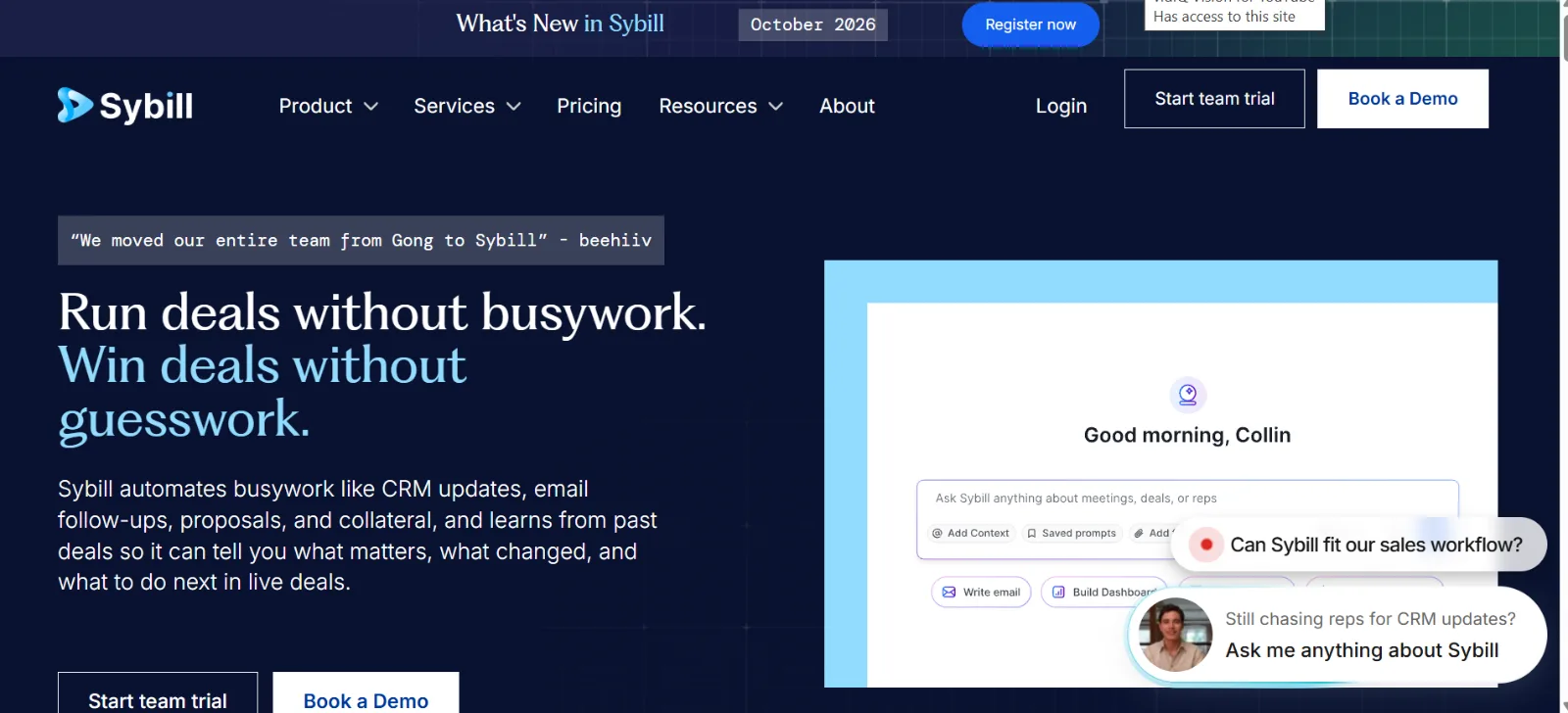
Task: Click the beehiiv testimonial banner
Action: [x=361, y=240]
